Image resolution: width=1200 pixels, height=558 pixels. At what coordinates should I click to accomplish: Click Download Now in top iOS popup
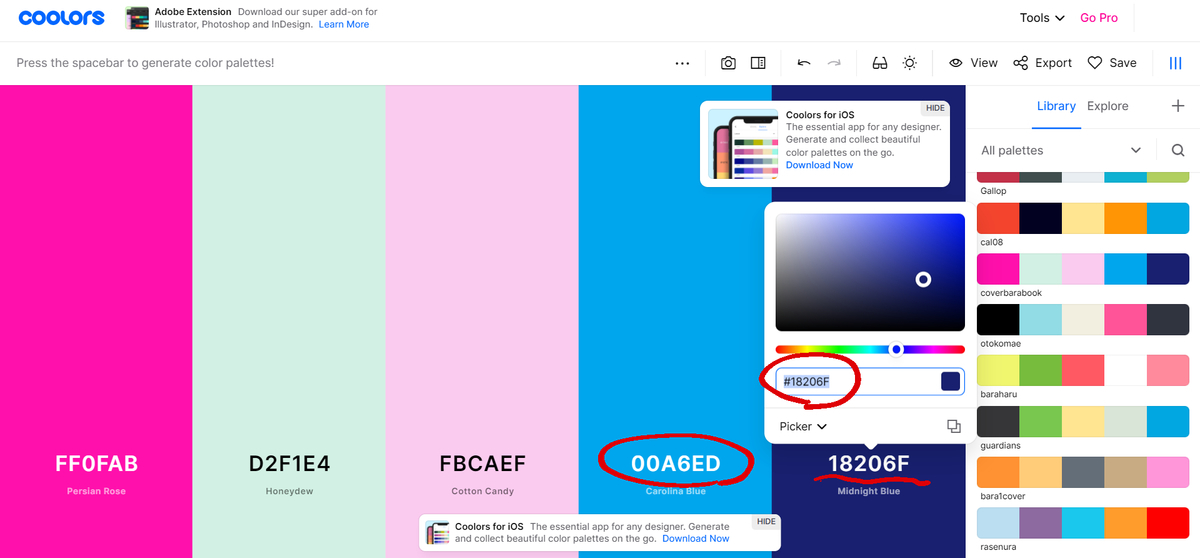click(819, 165)
